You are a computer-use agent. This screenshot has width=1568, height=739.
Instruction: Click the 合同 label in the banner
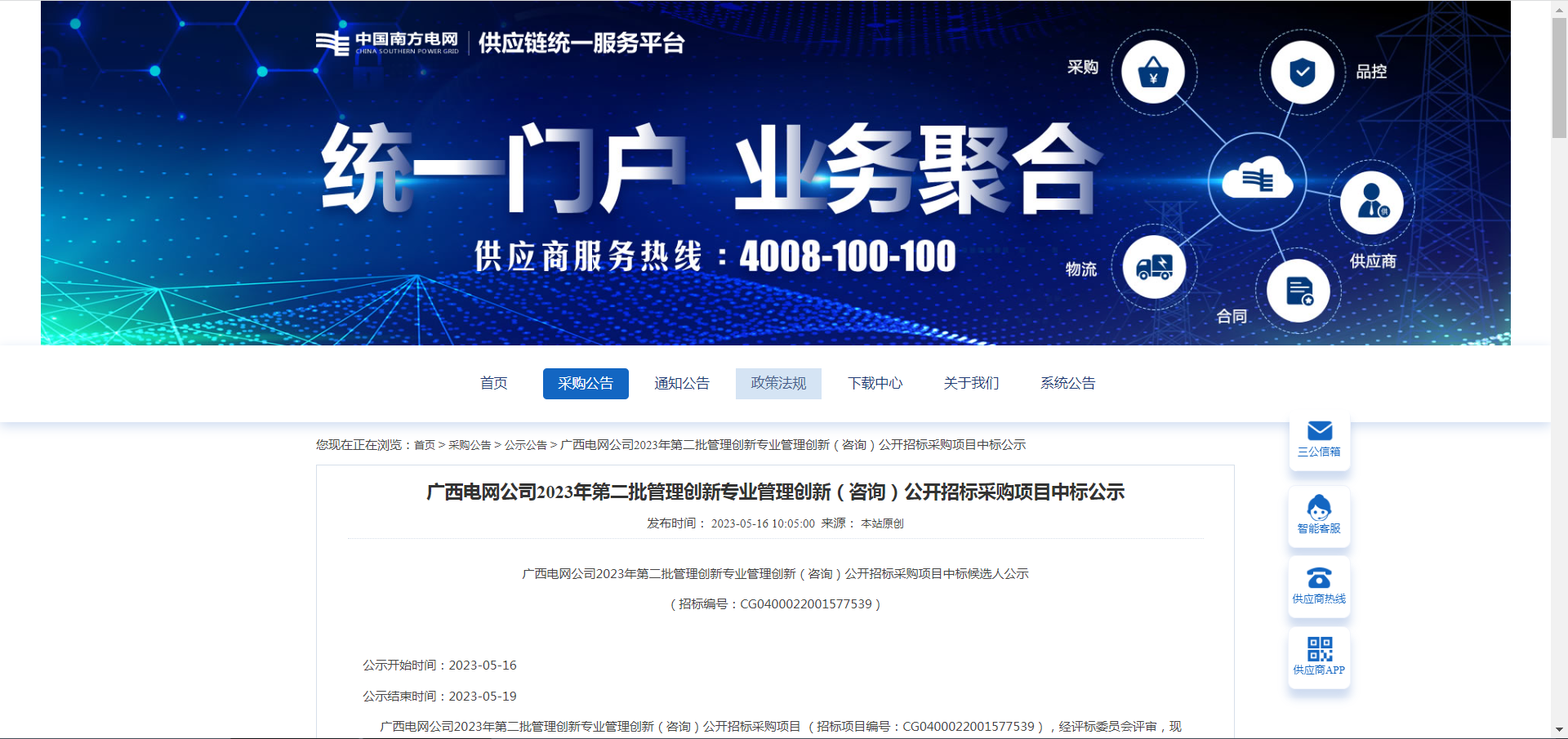(x=1232, y=317)
